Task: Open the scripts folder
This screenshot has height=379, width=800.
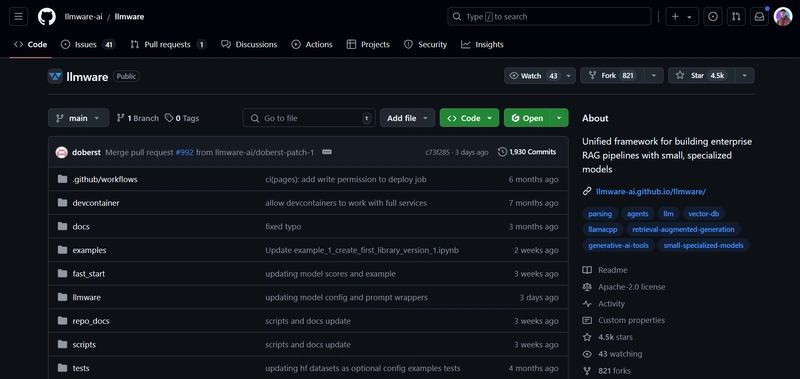Action: point(84,345)
